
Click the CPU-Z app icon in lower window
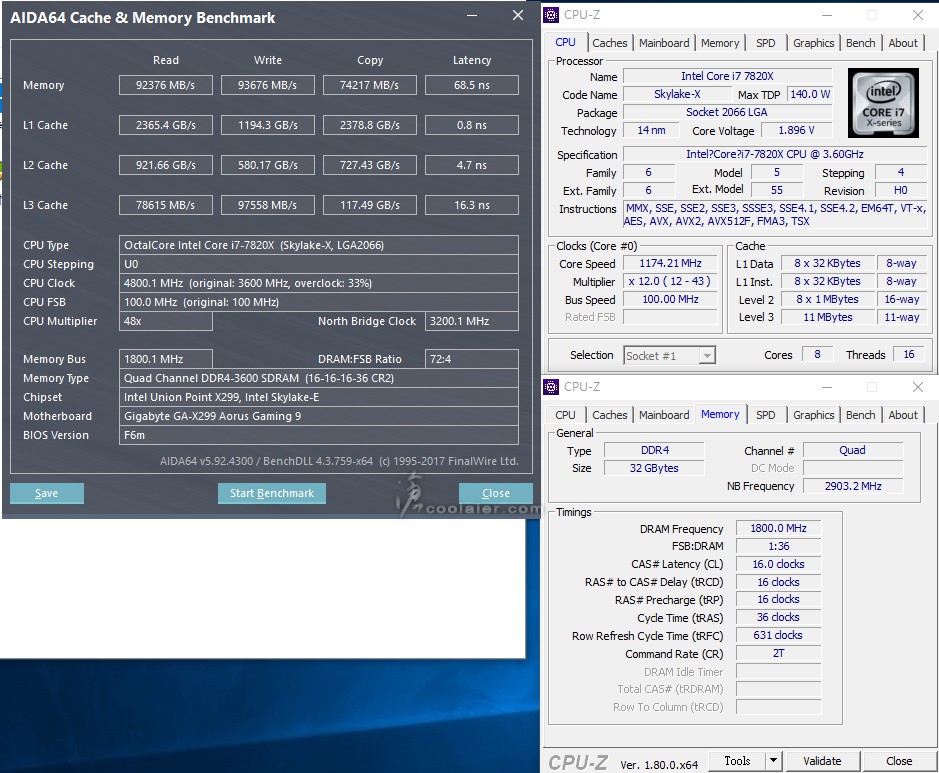[x=551, y=387]
